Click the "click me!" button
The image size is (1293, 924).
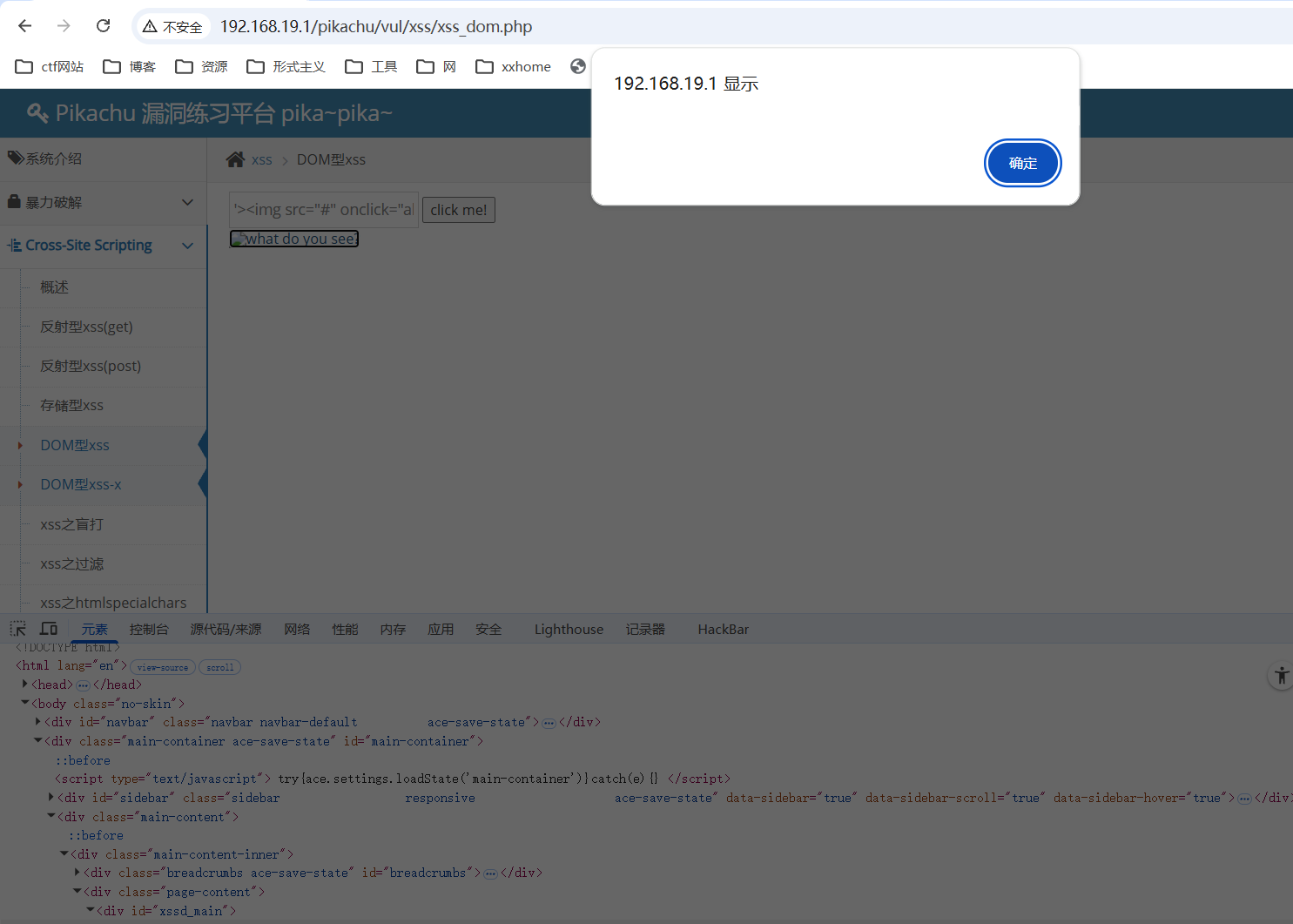coord(459,210)
